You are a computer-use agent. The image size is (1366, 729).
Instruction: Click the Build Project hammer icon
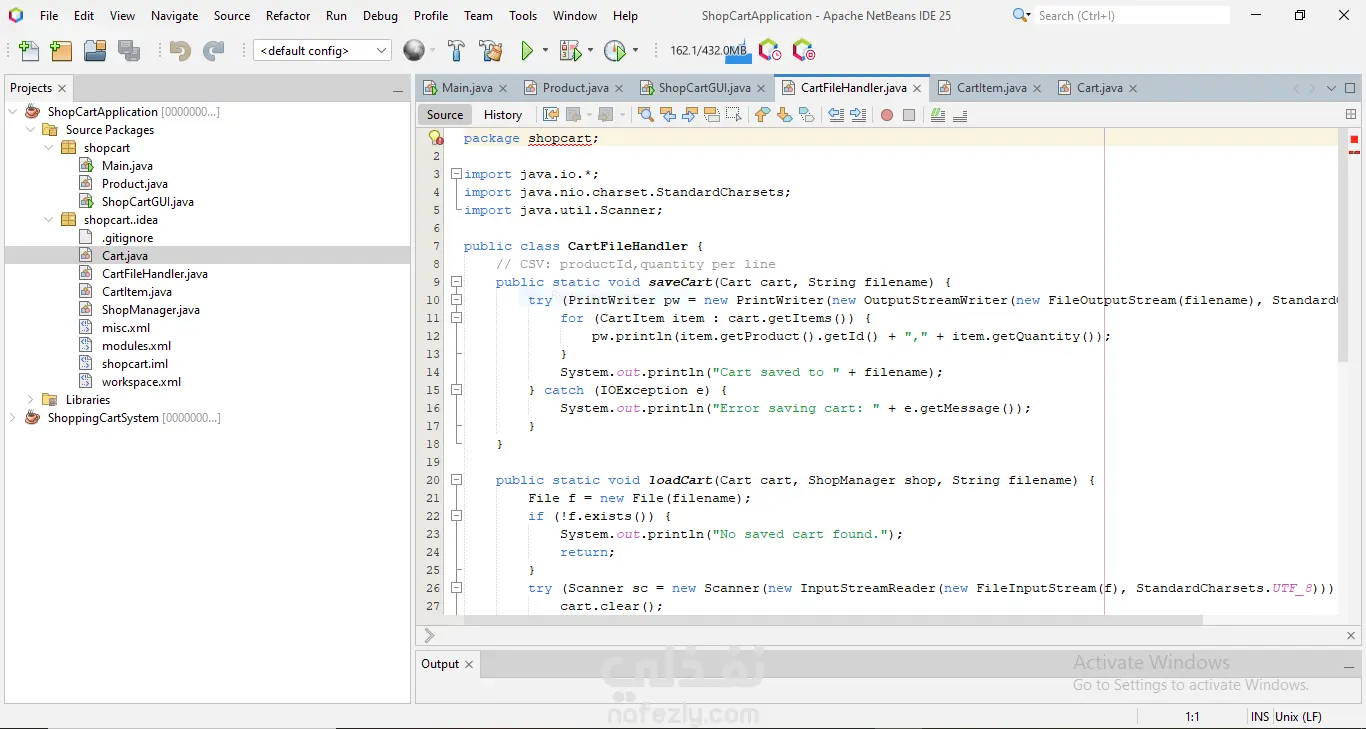tap(456, 51)
